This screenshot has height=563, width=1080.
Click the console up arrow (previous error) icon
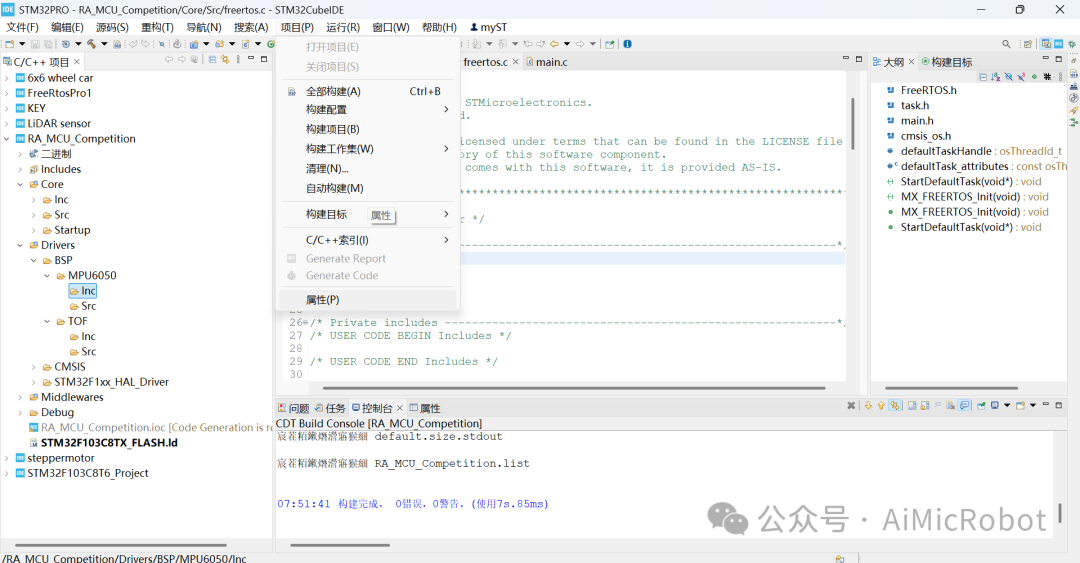(881, 406)
